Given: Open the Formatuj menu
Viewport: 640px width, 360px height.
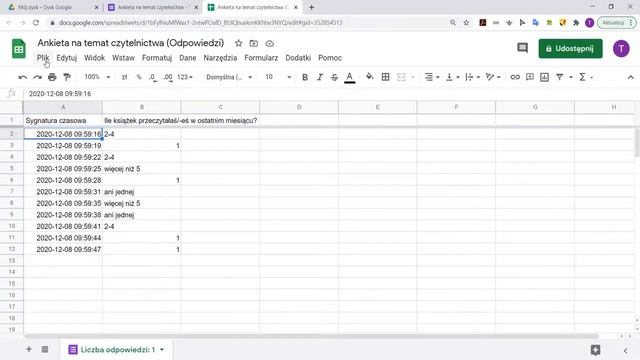Looking at the screenshot, I should pyautogui.click(x=157, y=58).
